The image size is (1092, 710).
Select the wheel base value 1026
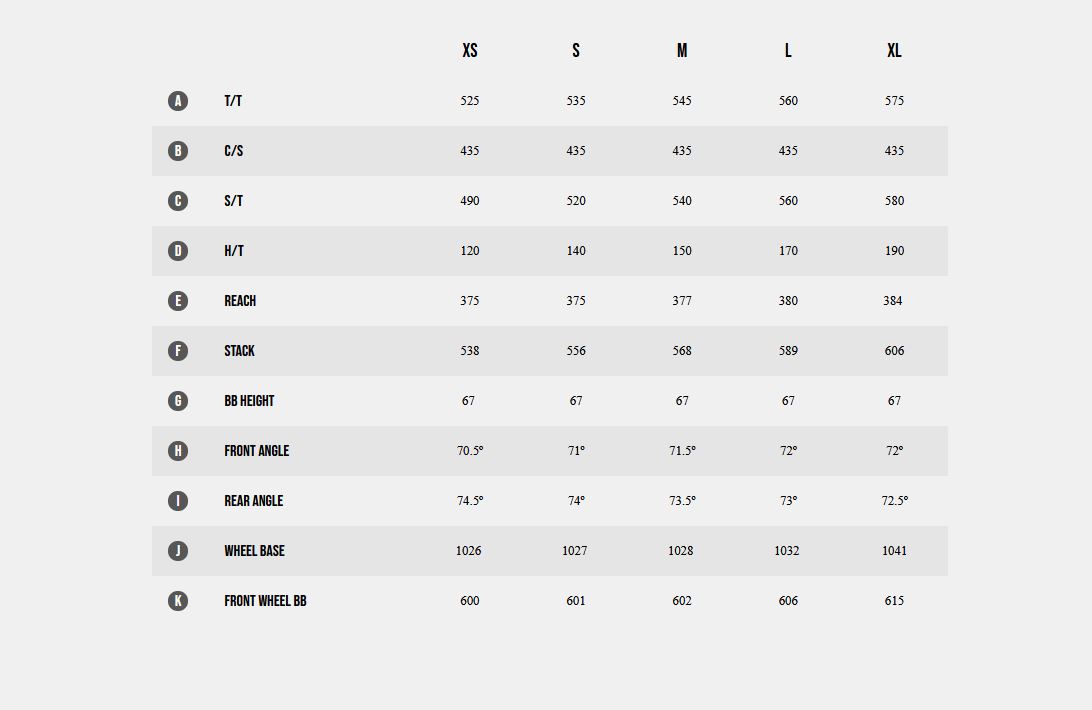[x=469, y=550]
